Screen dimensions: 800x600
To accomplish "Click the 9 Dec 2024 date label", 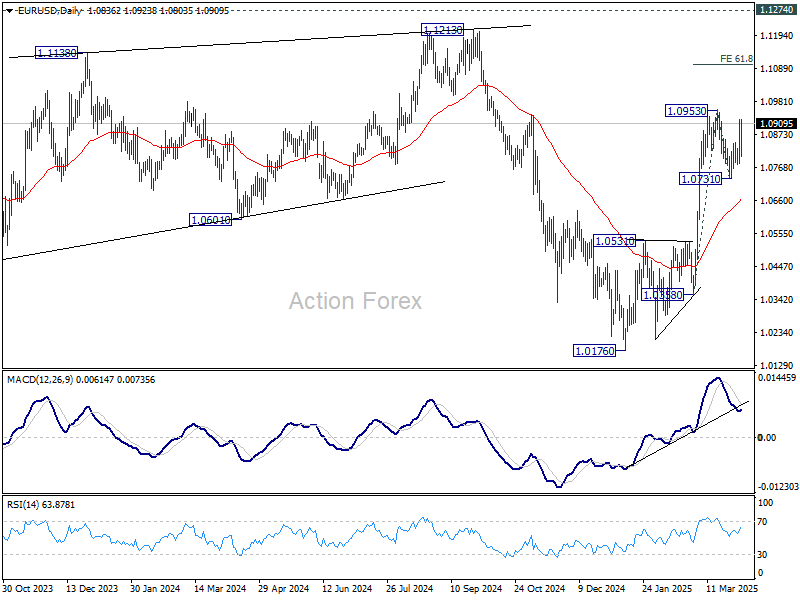I will click(602, 588).
